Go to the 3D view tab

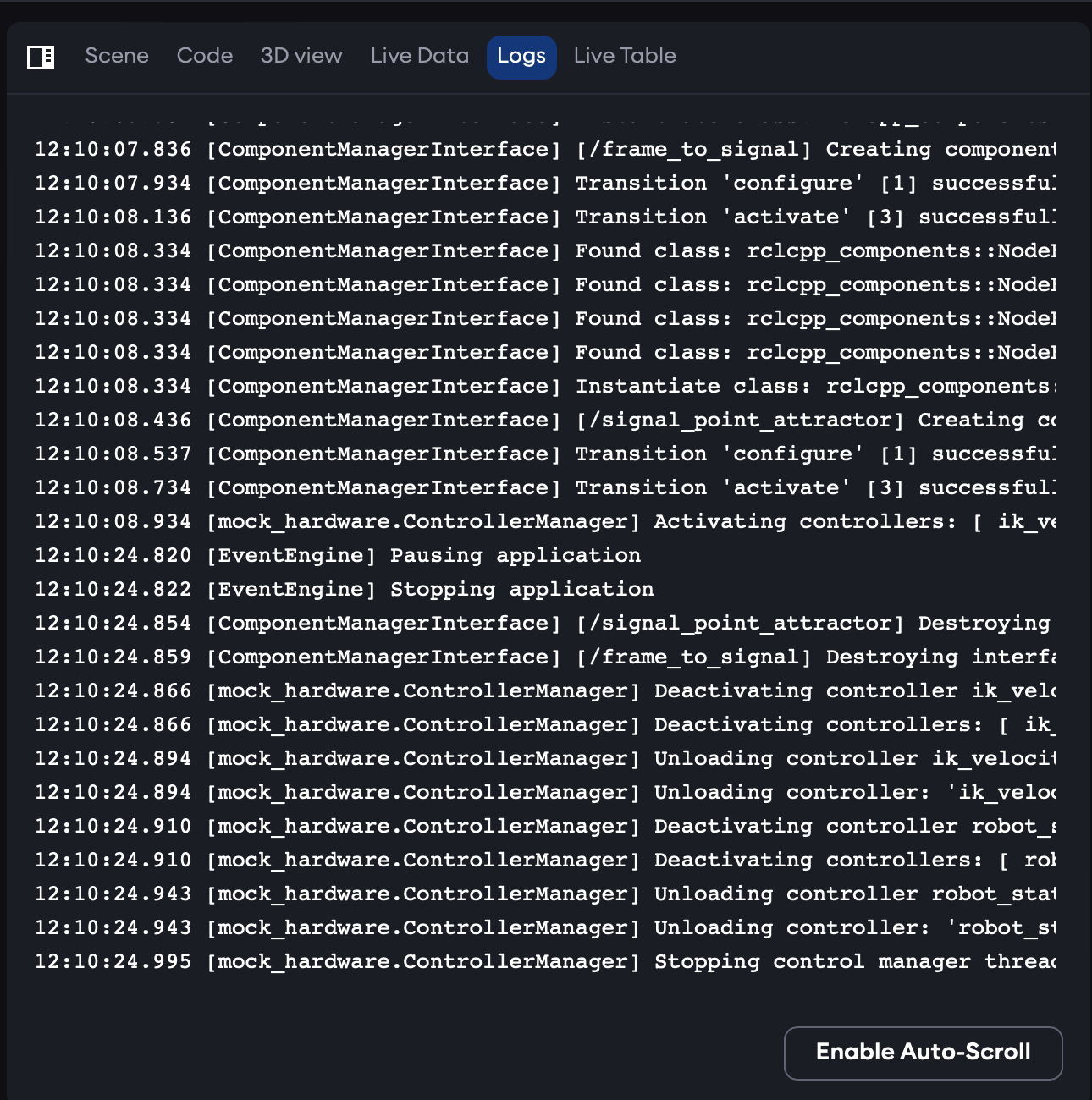[x=301, y=56]
